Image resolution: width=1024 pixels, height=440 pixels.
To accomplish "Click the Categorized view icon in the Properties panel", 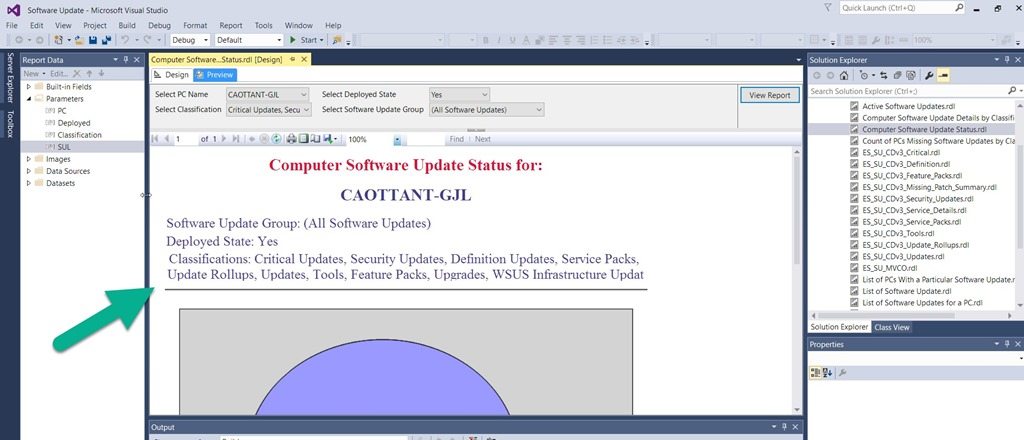I will [816, 373].
